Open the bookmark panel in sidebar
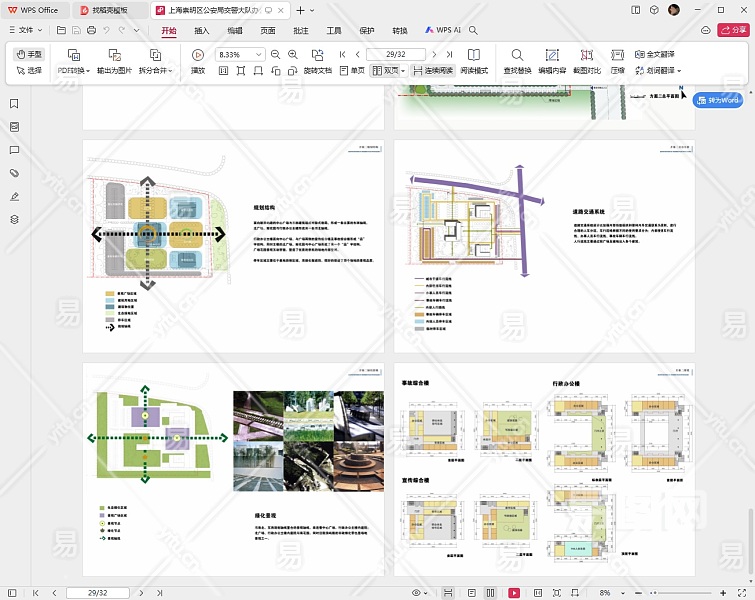This screenshot has width=755, height=600. pos(14,104)
